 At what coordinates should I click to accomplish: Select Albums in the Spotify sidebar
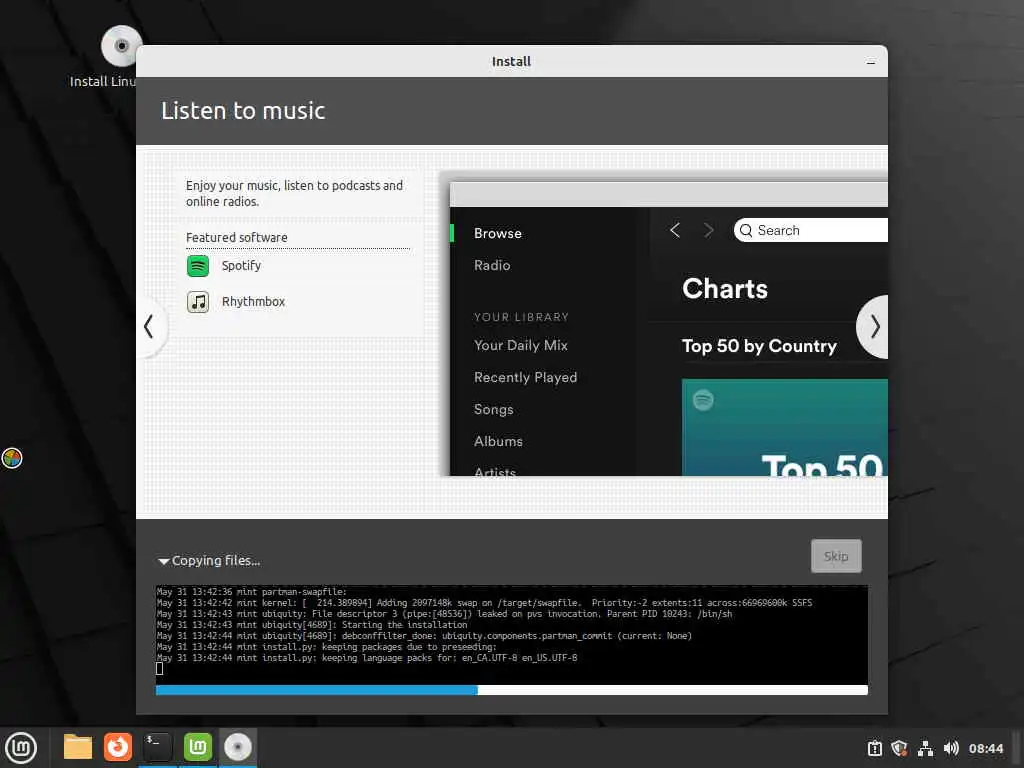498,441
